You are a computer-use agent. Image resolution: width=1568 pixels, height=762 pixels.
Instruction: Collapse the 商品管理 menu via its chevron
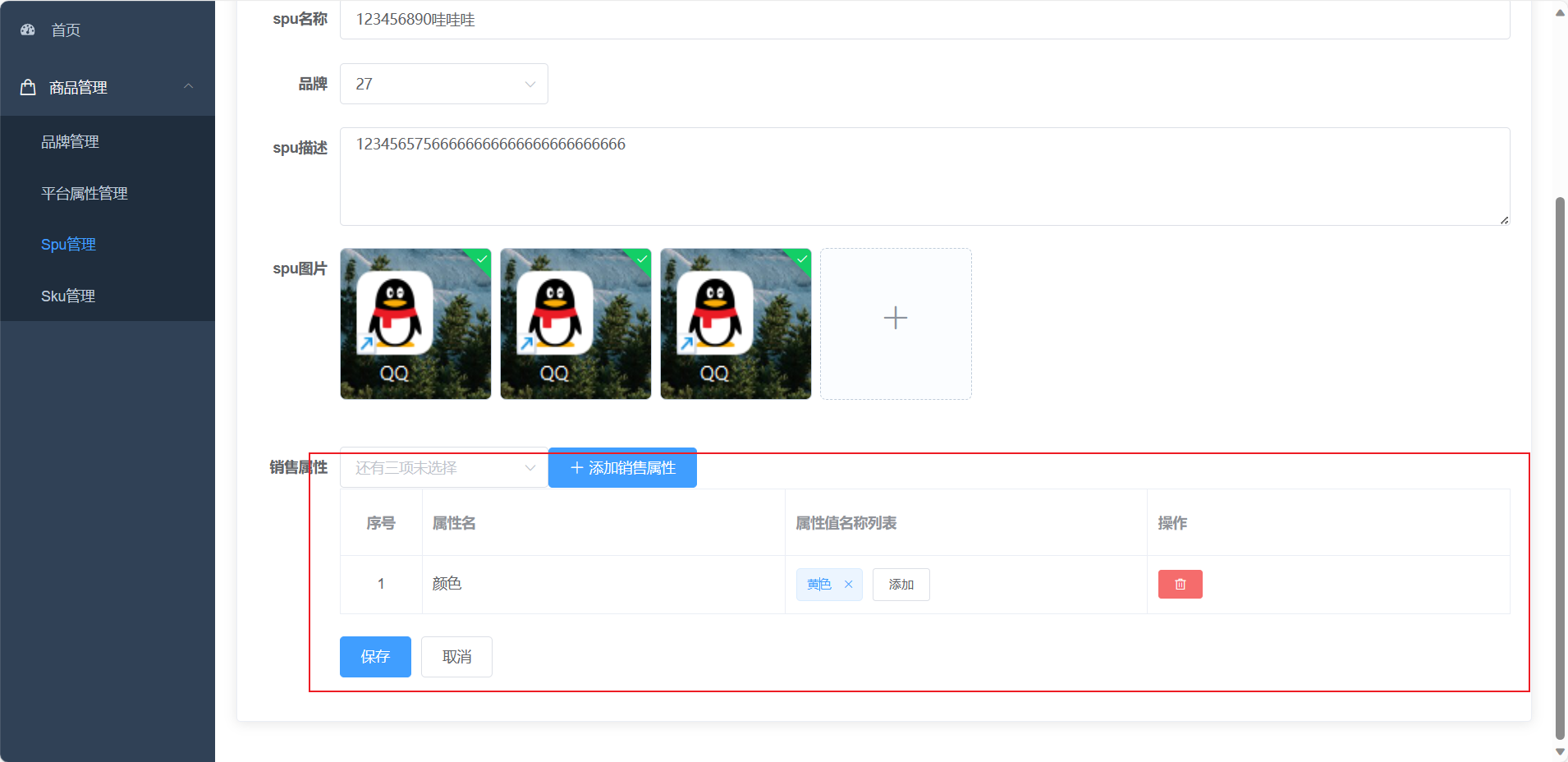point(190,86)
